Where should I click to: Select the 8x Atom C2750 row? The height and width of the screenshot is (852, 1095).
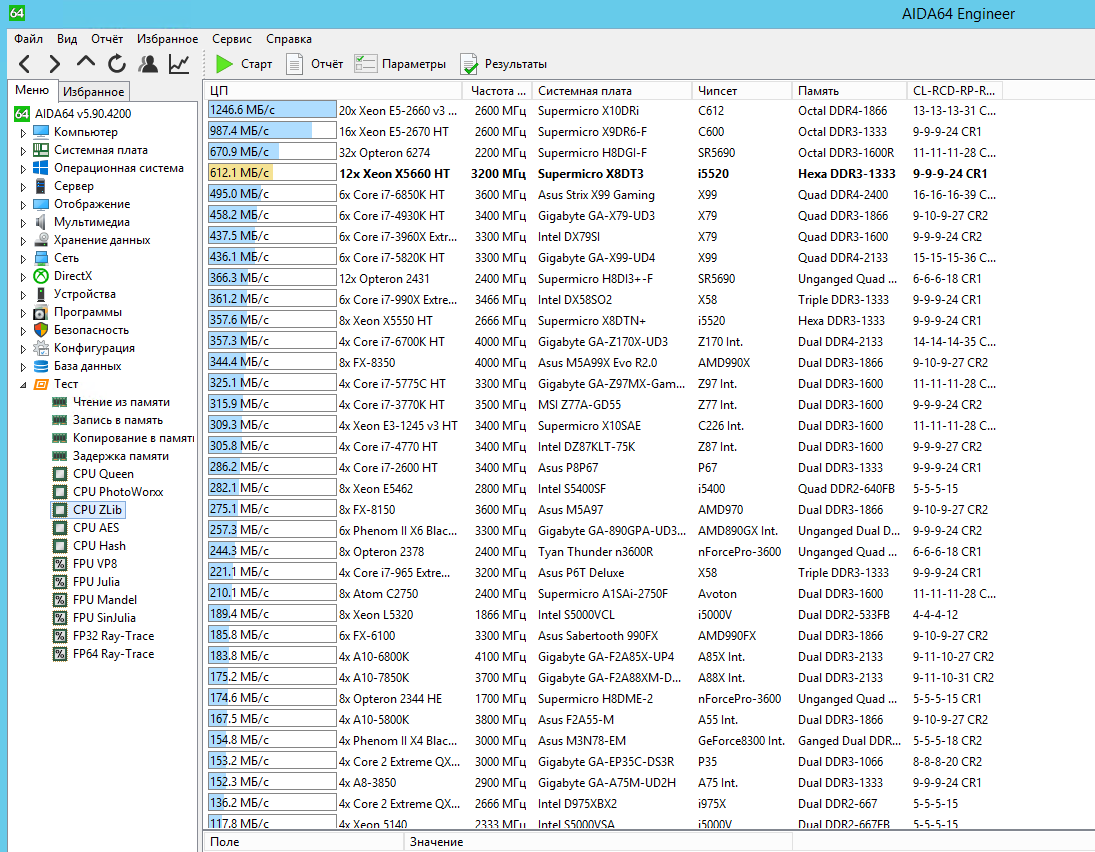(x=602, y=594)
